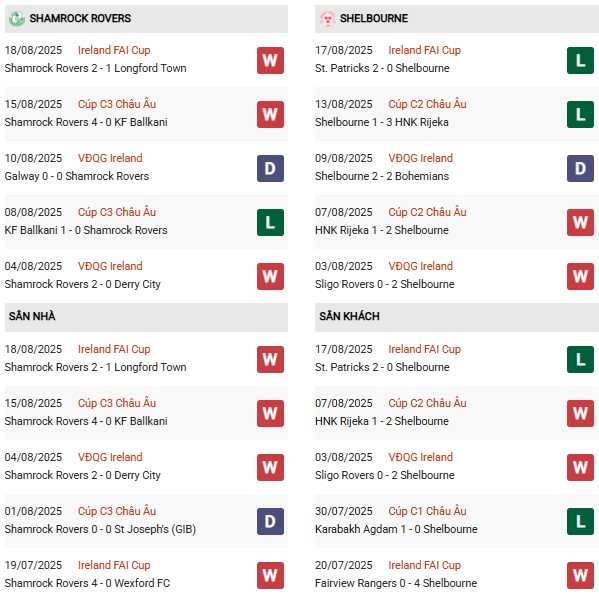
Task: Open VĐQG Ireland link dated 10/08/2025
Action: tap(110, 158)
